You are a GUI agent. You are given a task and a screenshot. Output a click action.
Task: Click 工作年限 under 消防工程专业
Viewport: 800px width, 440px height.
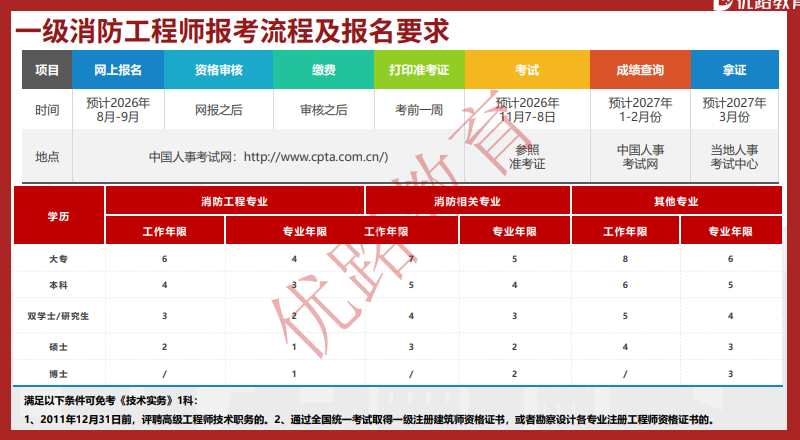click(x=164, y=231)
